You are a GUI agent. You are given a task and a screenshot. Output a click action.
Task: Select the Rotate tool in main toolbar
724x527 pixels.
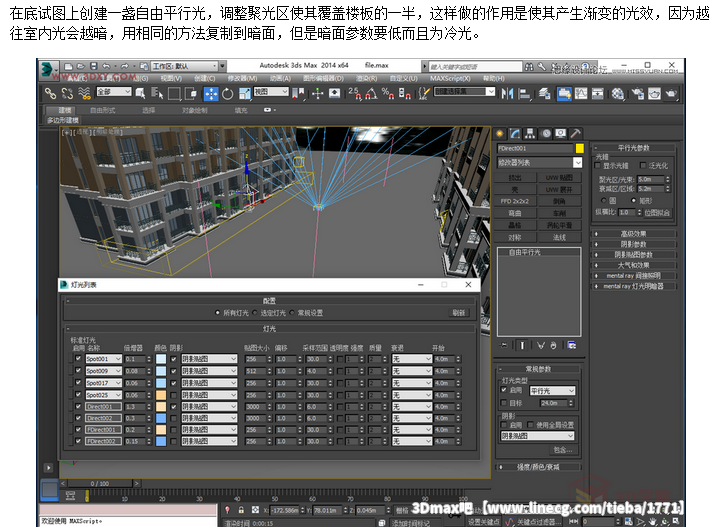coord(227,94)
